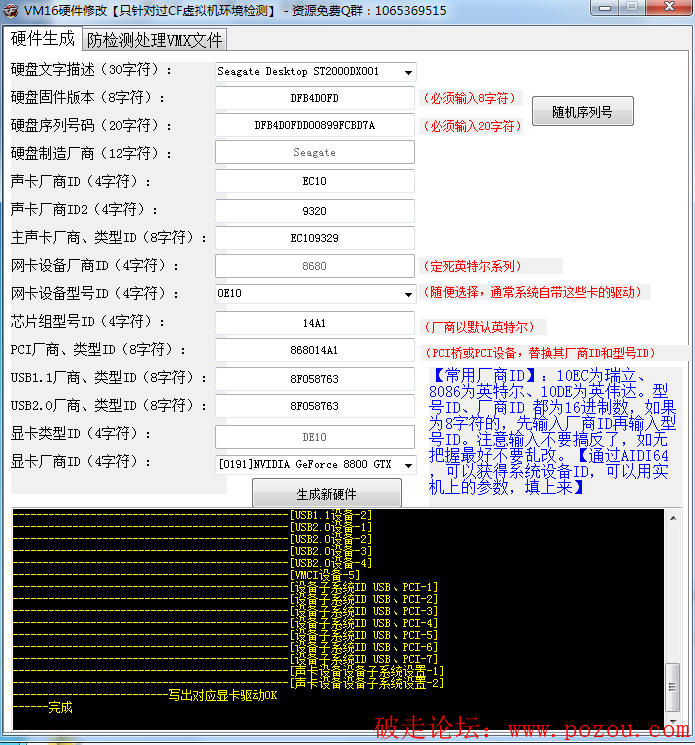
Task: Click the PCI厂商、类型ID input field
Action: click(x=314, y=350)
